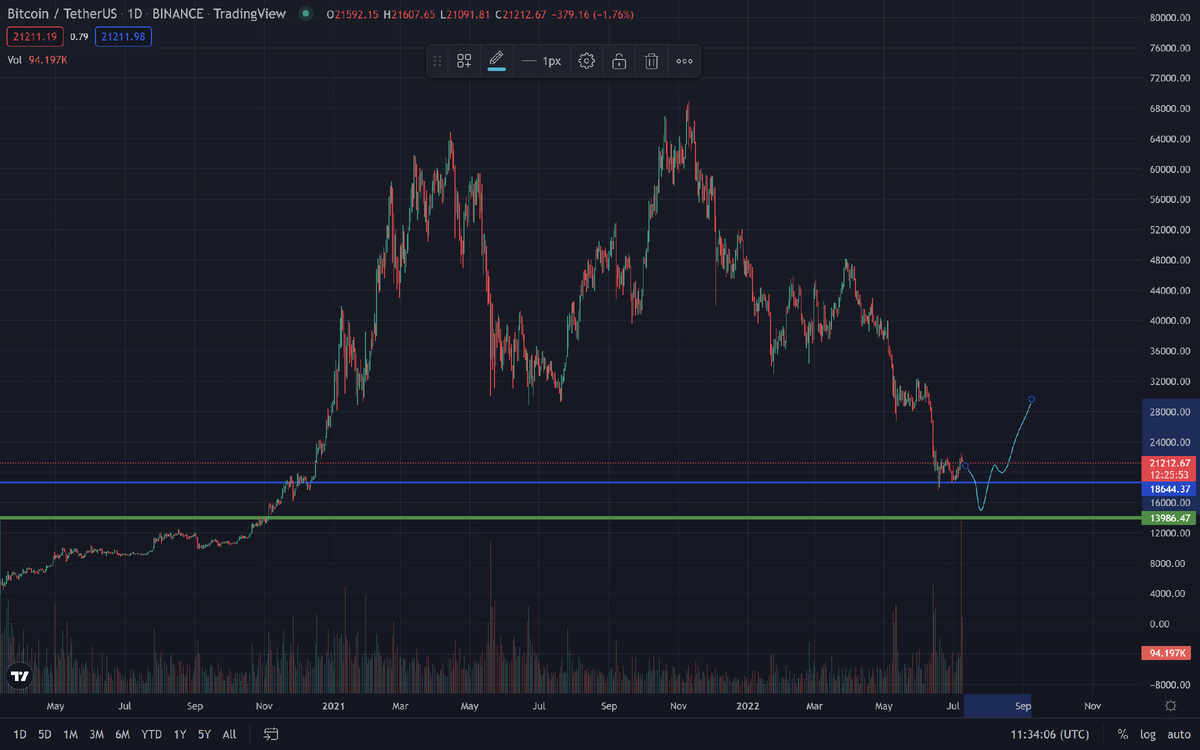Open templates icon in drawing toolbar
The image size is (1200, 750).
pos(464,61)
